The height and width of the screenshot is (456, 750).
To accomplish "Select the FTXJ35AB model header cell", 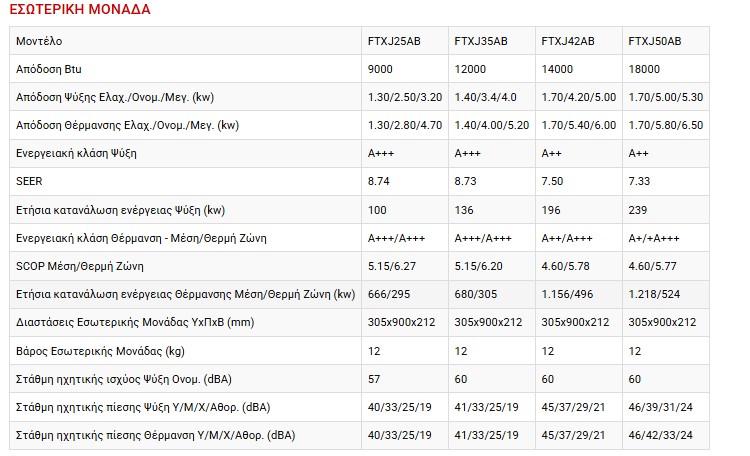I will 481,41.
